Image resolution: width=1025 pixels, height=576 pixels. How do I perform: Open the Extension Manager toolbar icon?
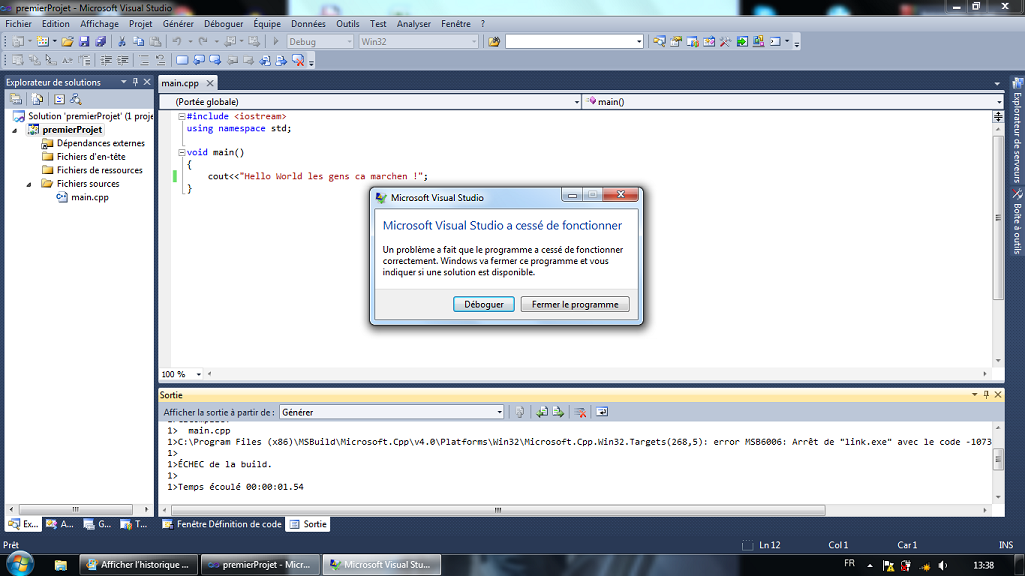coord(758,41)
